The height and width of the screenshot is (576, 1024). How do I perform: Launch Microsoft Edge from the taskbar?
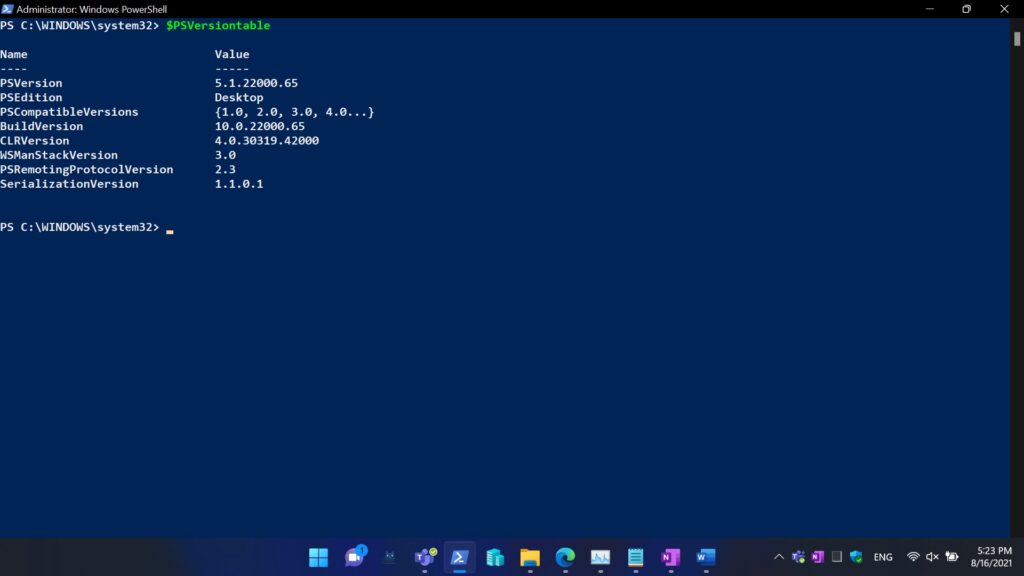564,557
